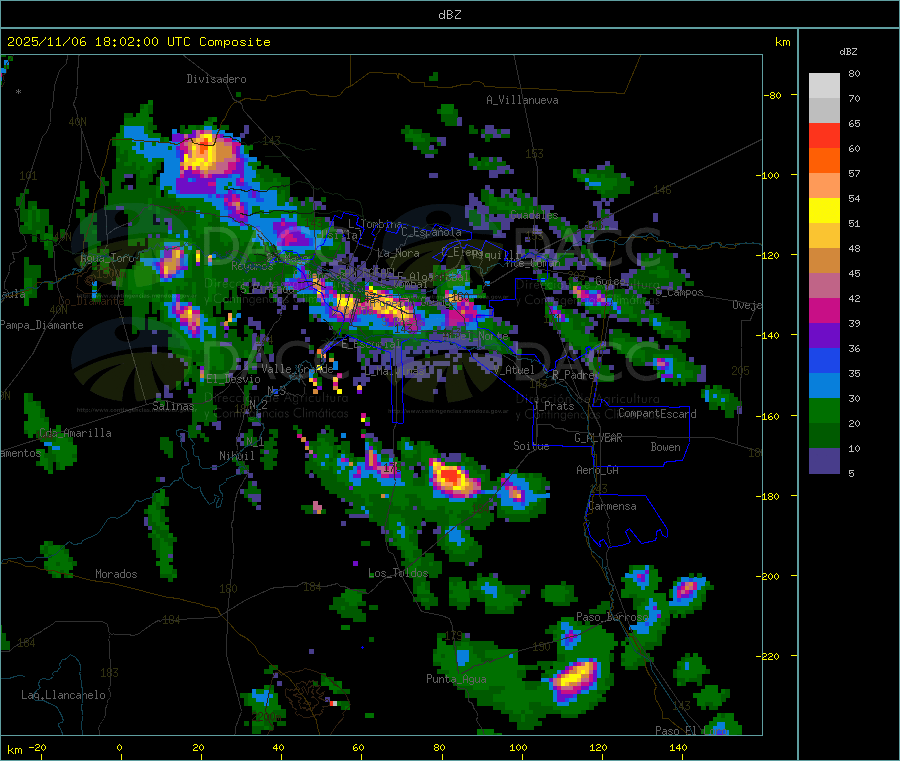Screen dimensions: 900x761
Task: Click the Lag.Llancanelo place label
Action: click(x=63, y=695)
